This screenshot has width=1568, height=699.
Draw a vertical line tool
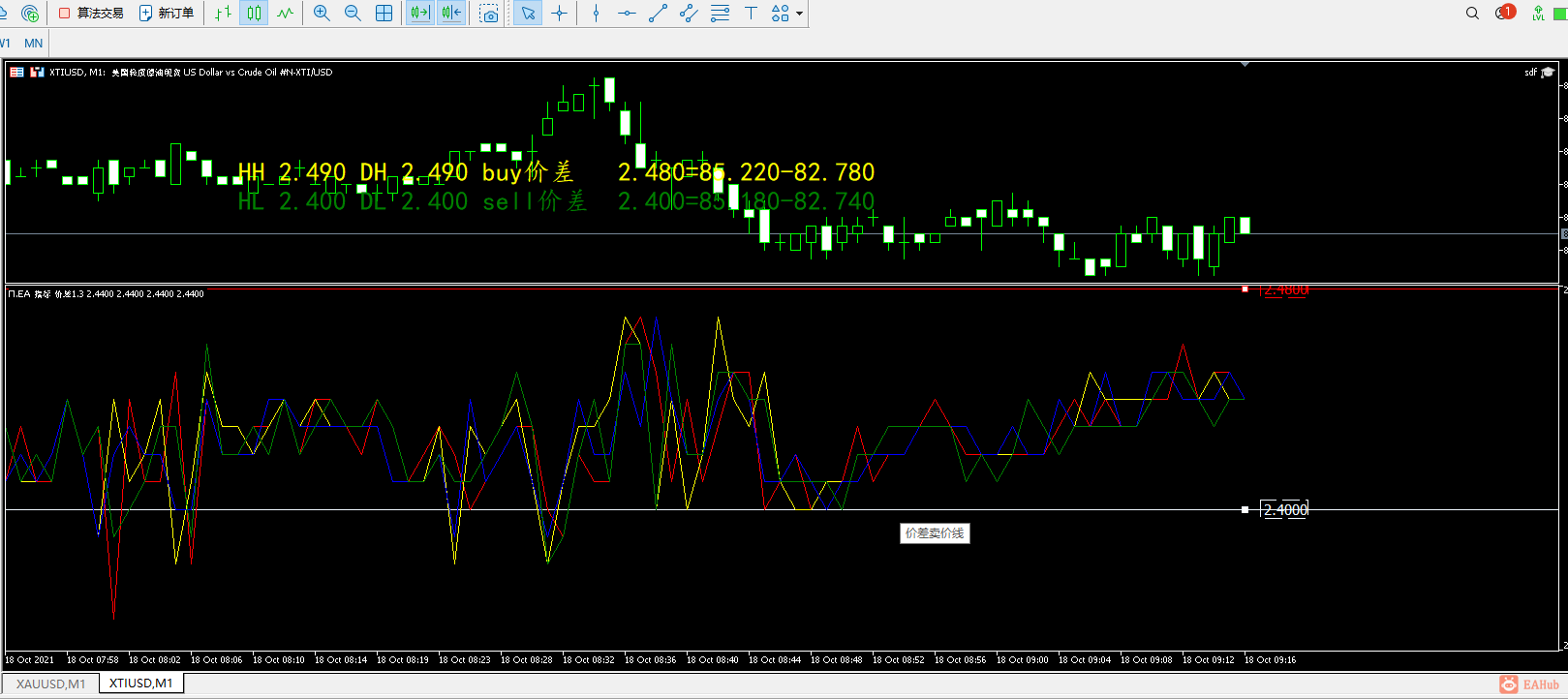pyautogui.click(x=596, y=14)
